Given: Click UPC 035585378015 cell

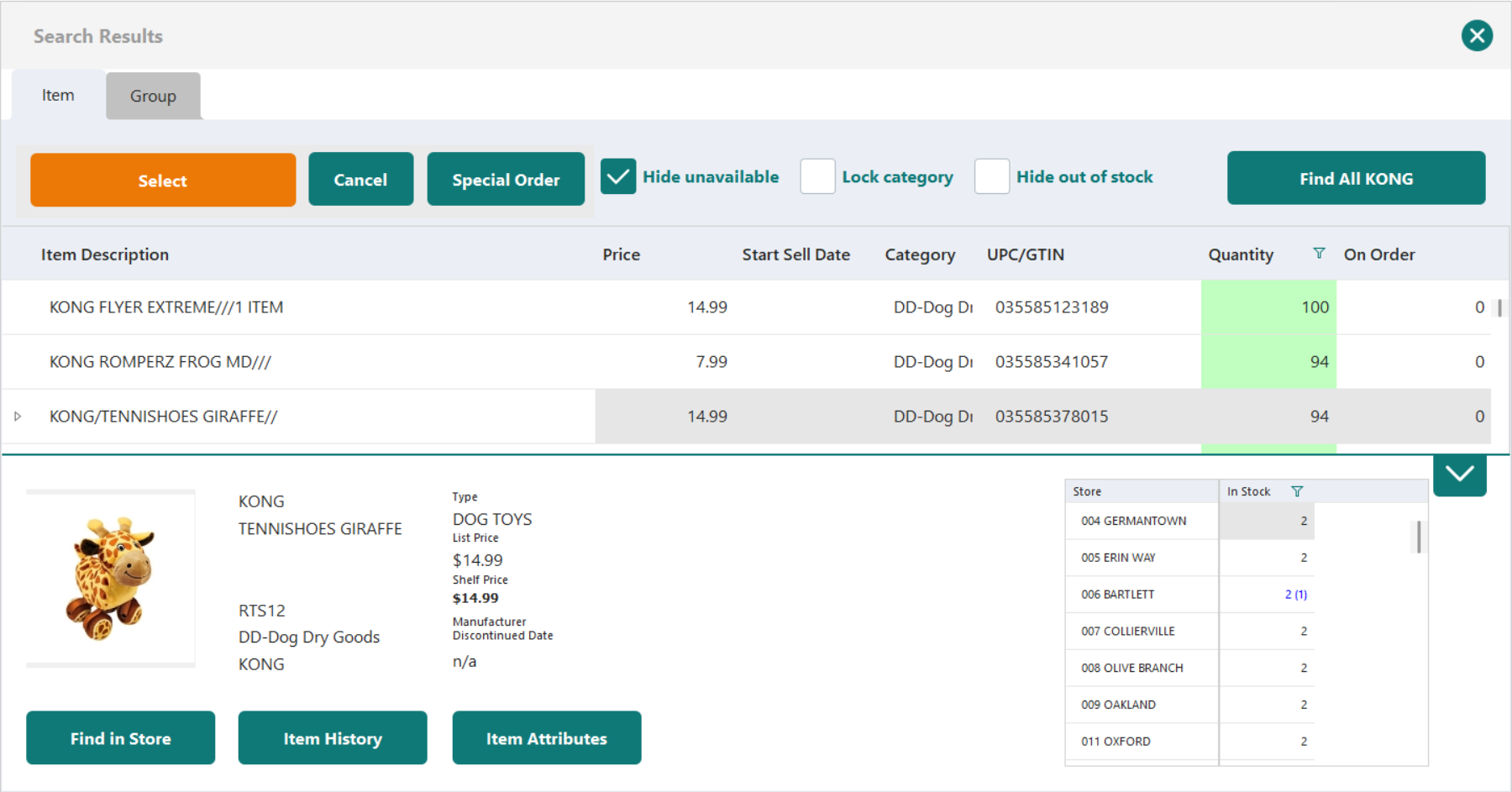Looking at the screenshot, I should [x=1052, y=417].
